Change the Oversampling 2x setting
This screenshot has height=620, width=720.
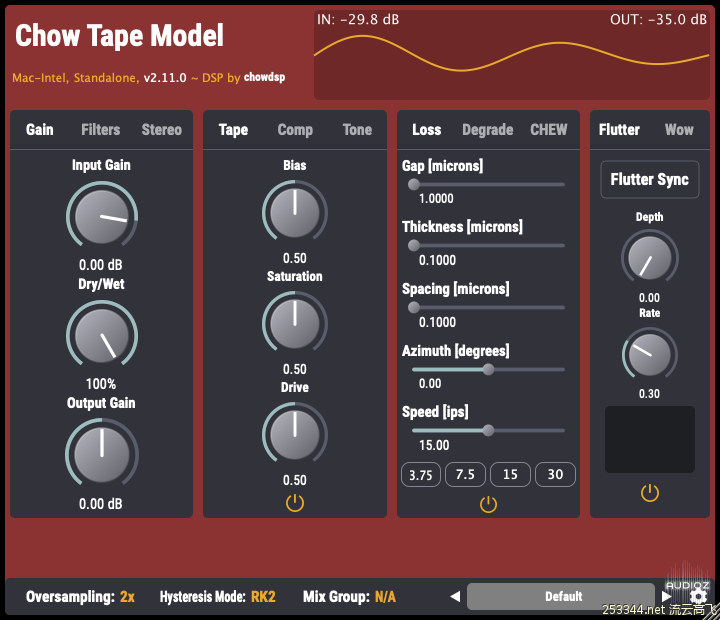[x=80, y=597]
